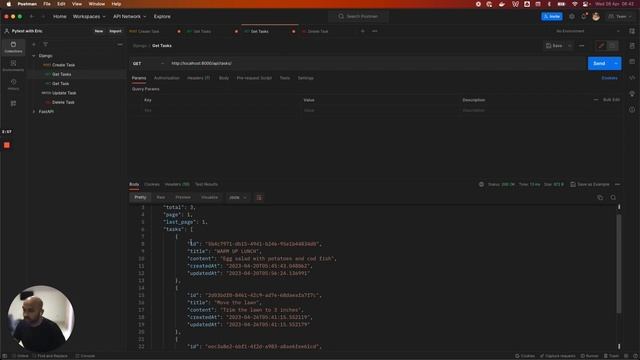The image size is (640, 360).
Task: Expand the FastAPI collection
Action: click(34, 111)
